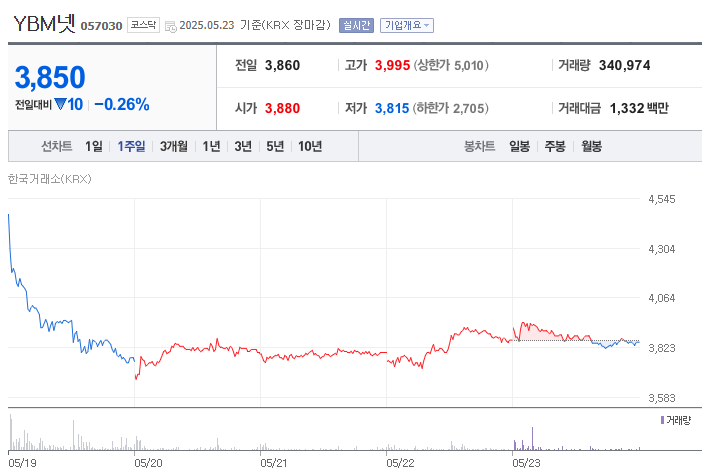This screenshot has width=702, height=474.
Task: Click the 한국거래소(KRX) chart label
Action: pos(50,179)
